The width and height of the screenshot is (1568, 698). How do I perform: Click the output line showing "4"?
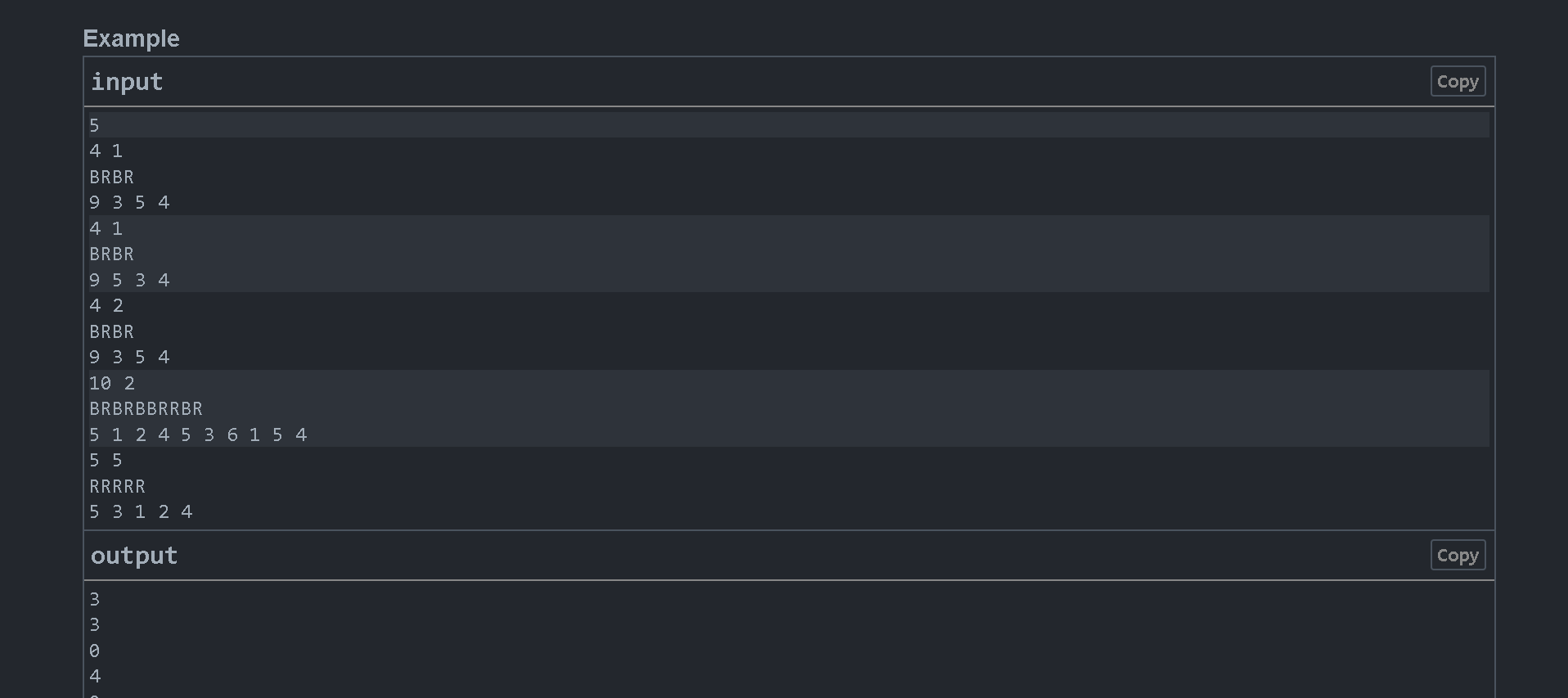(95, 676)
